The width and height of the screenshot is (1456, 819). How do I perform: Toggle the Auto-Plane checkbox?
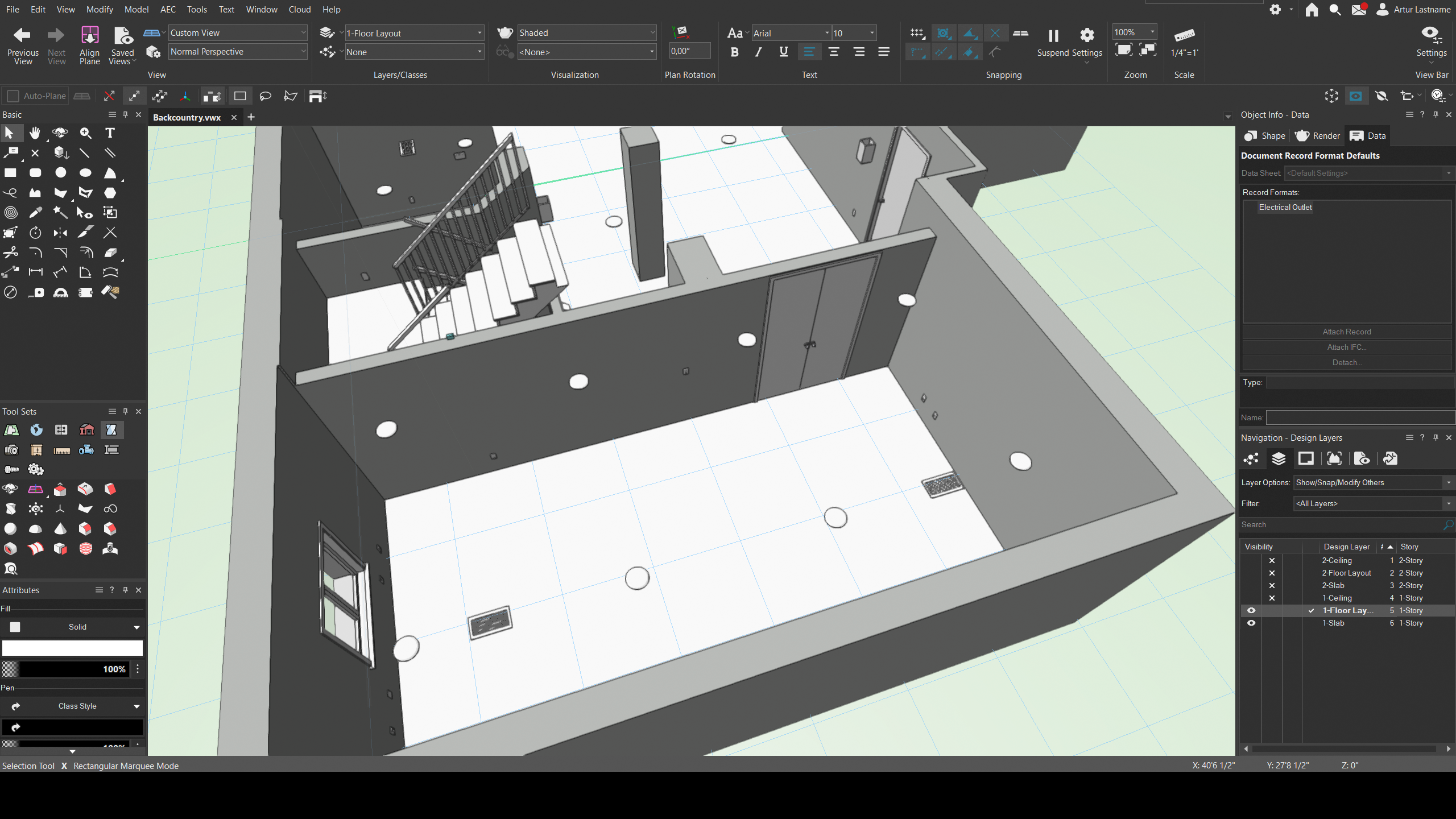[x=13, y=96]
